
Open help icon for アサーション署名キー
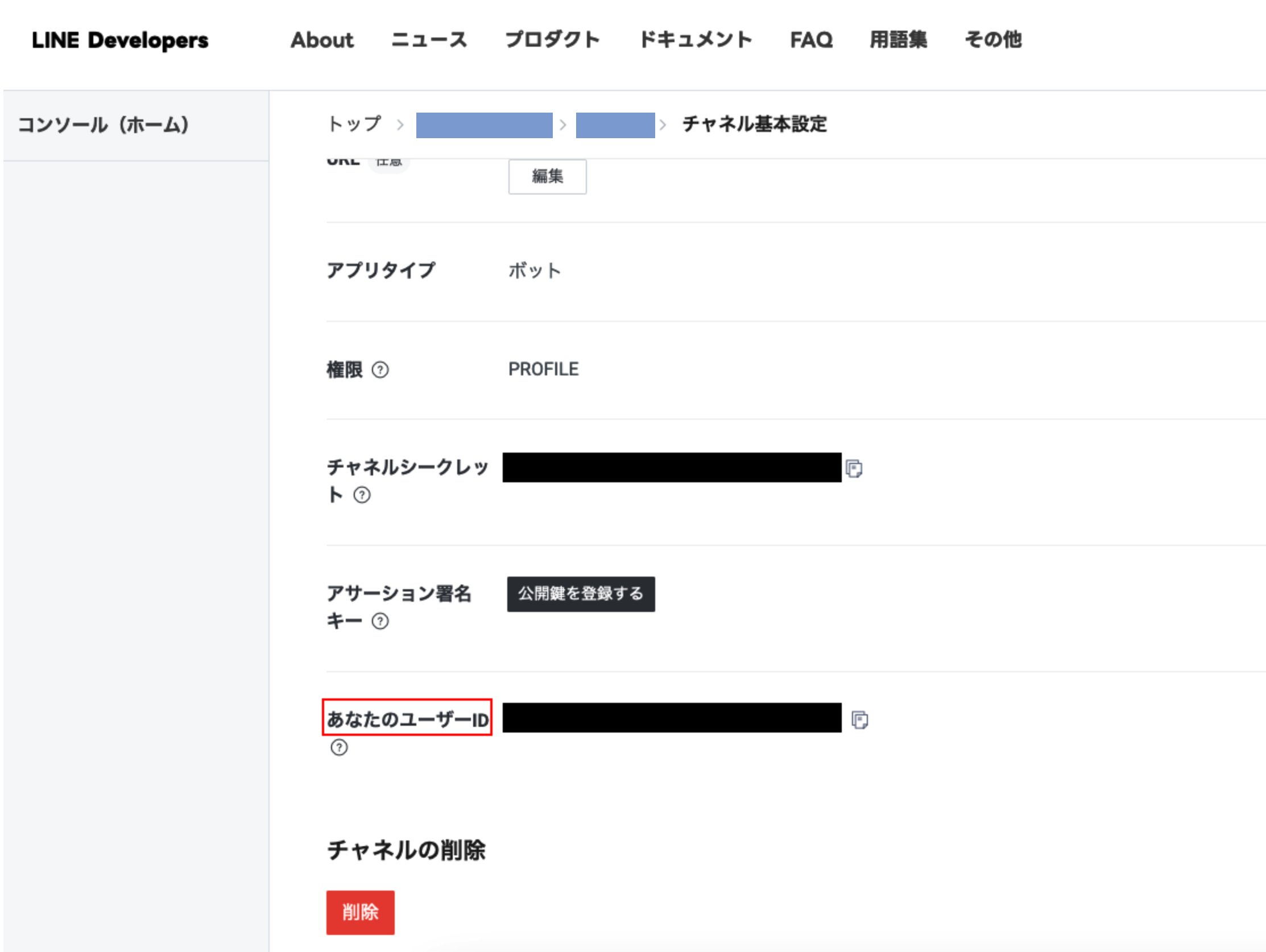tap(380, 621)
